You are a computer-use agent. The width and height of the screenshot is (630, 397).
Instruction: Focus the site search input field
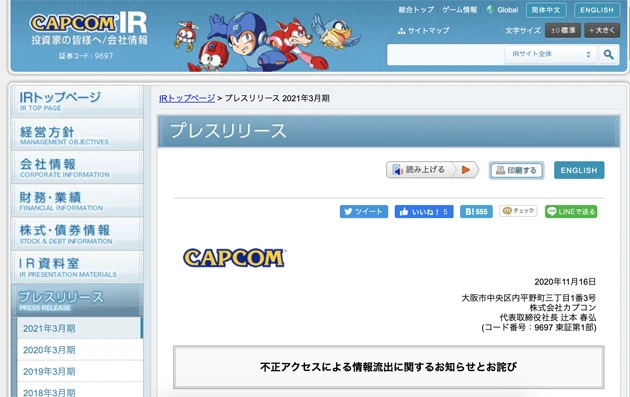coord(446,54)
